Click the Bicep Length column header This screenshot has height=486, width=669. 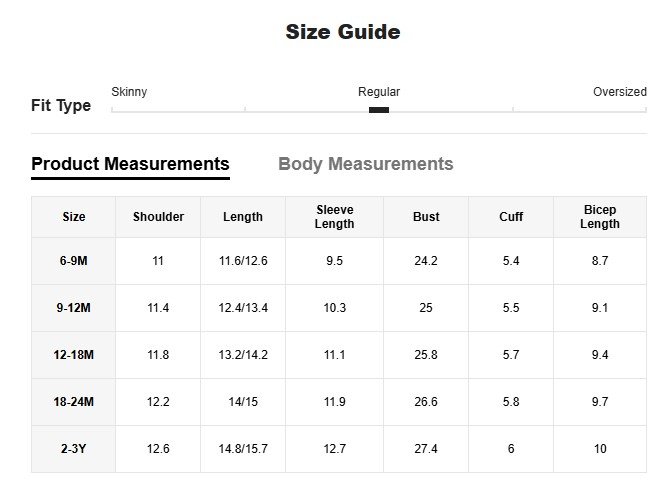(599, 217)
